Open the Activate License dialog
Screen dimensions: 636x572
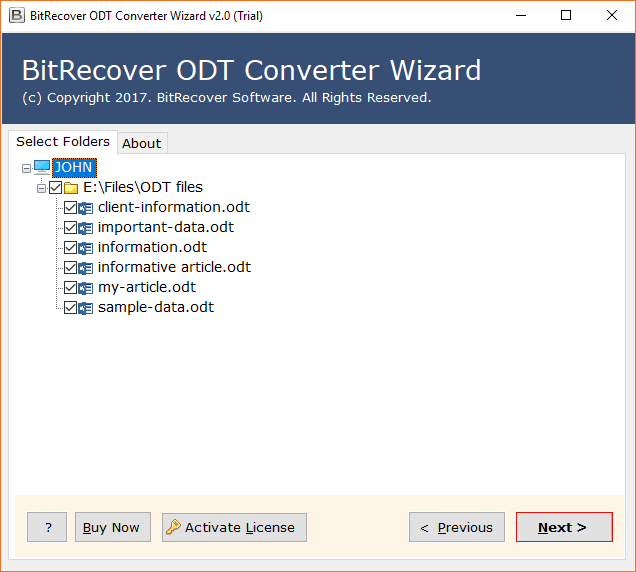[234, 527]
